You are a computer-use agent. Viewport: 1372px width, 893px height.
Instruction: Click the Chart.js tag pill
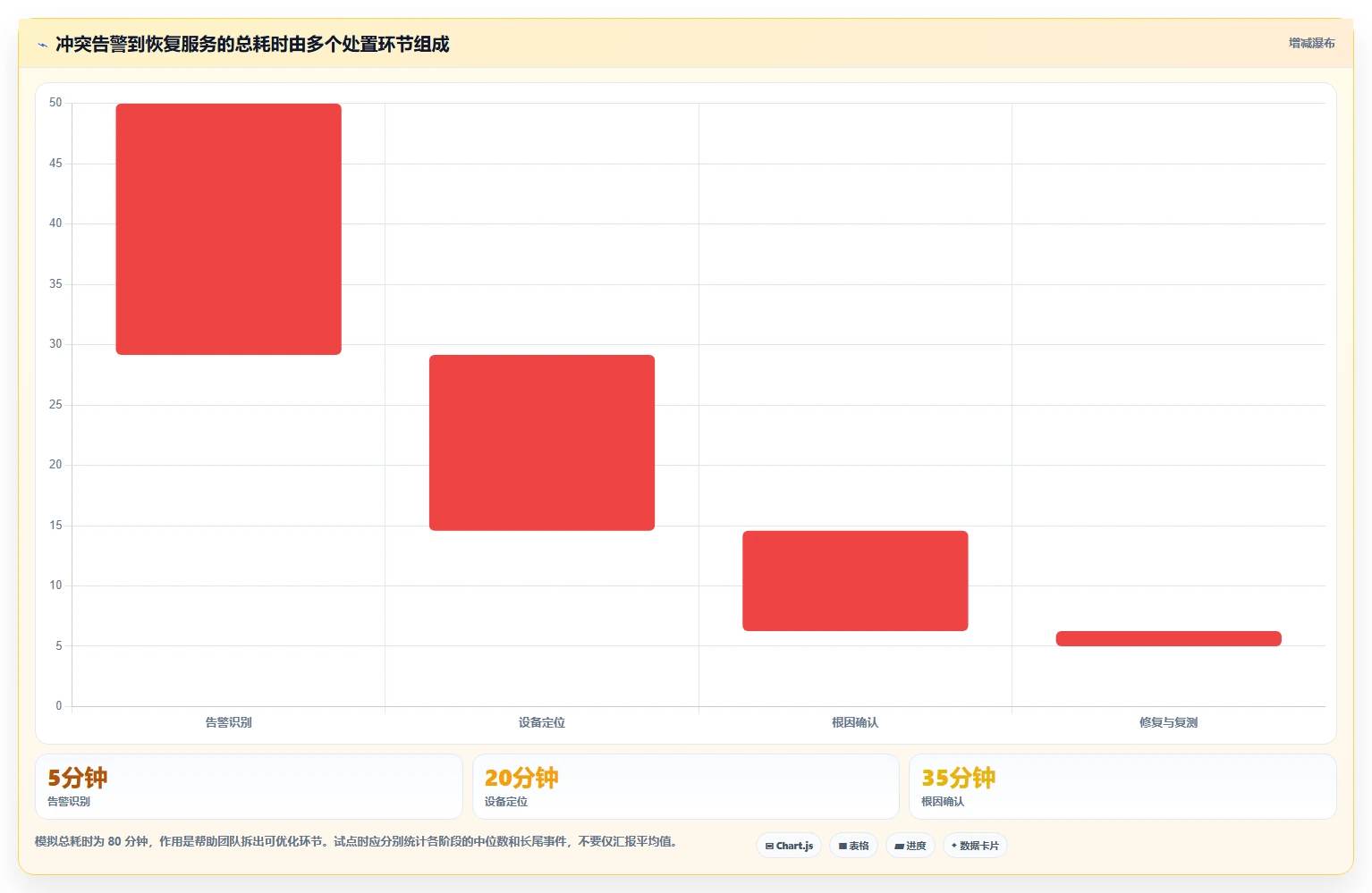click(789, 846)
